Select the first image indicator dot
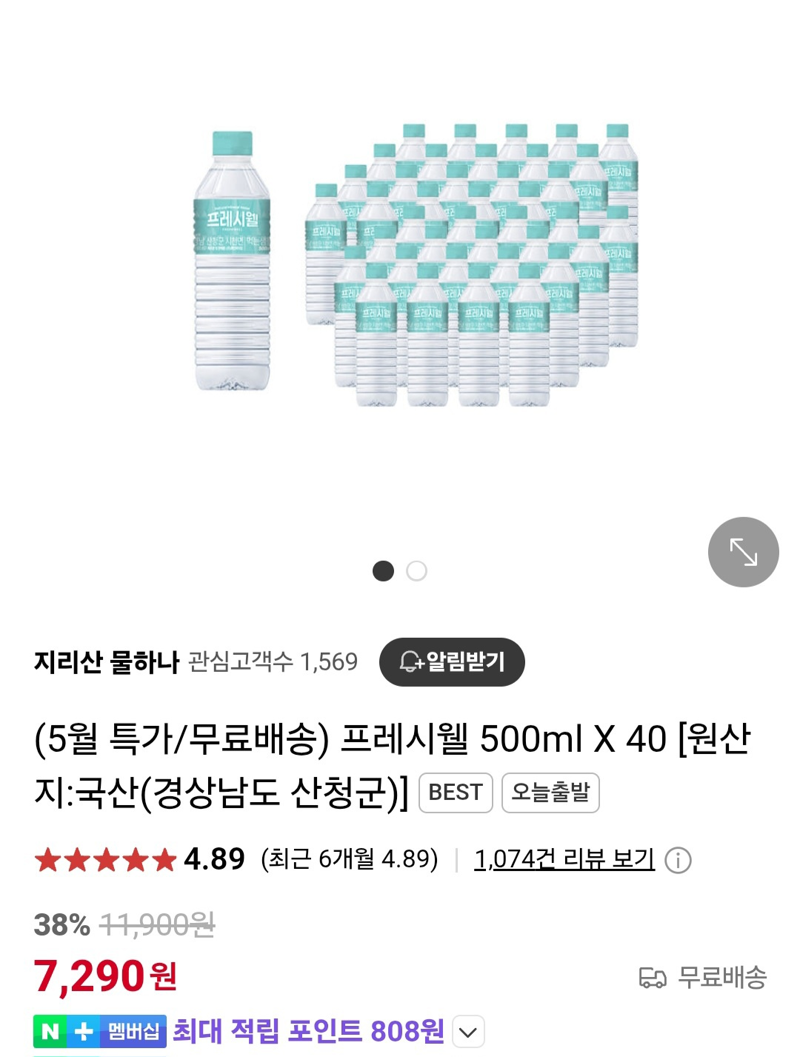The height and width of the screenshot is (1057, 800). click(383, 571)
